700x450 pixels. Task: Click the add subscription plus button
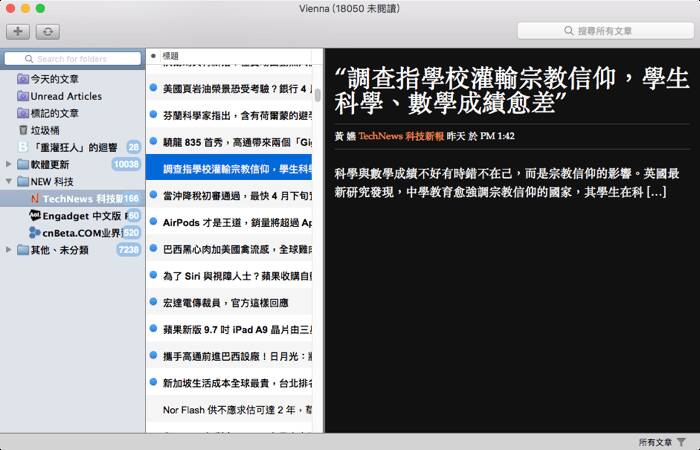pyautogui.click(x=18, y=31)
